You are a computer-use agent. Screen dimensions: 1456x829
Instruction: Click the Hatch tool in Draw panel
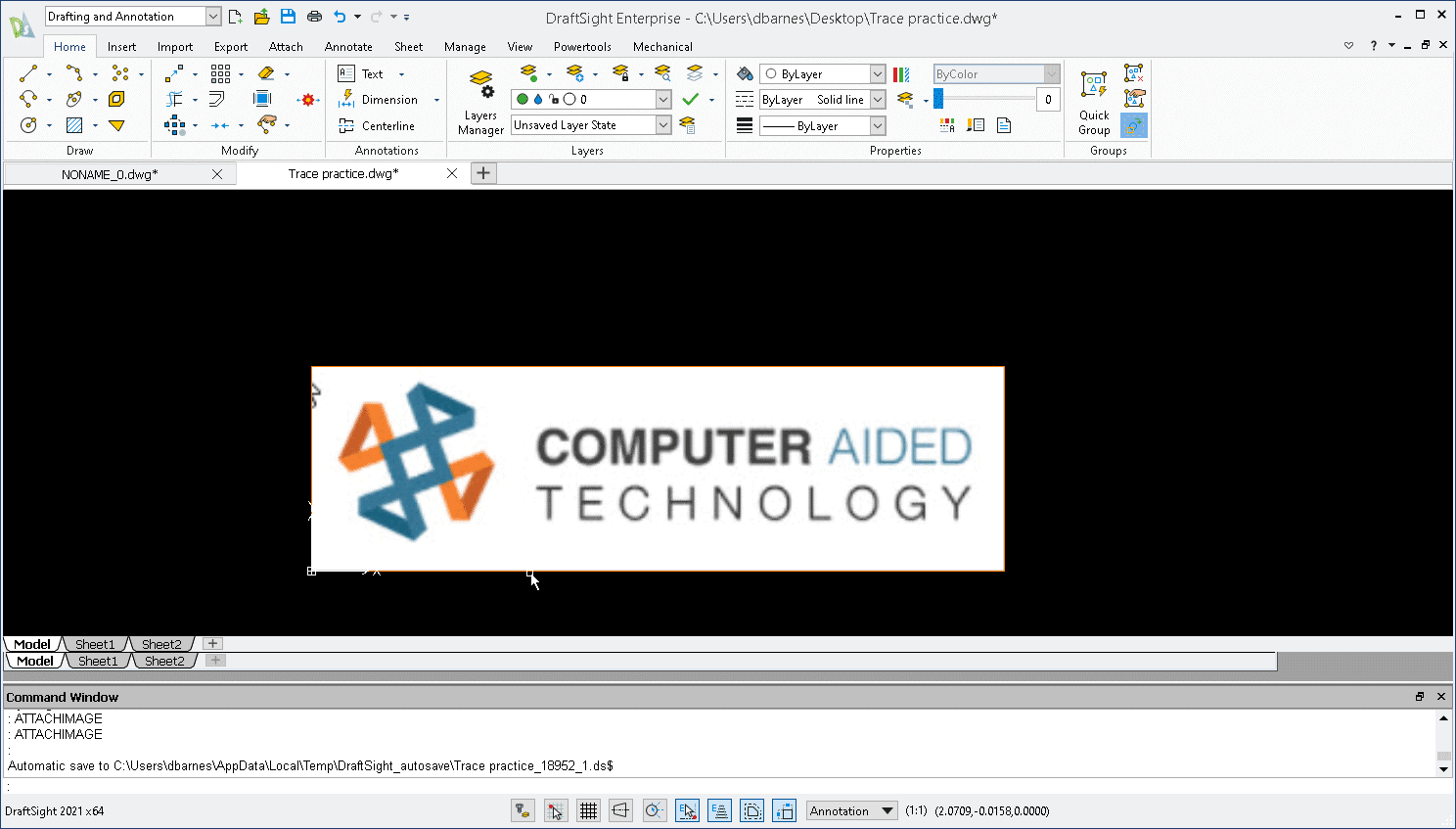[x=74, y=125]
